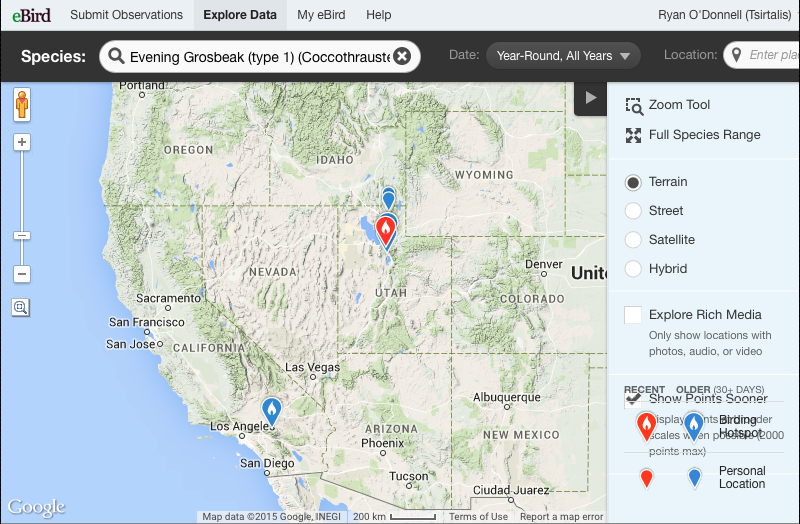Viewport: 800px width, 524px height.
Task: Open Submit Observations menu
Action: (x=127, y=15)
